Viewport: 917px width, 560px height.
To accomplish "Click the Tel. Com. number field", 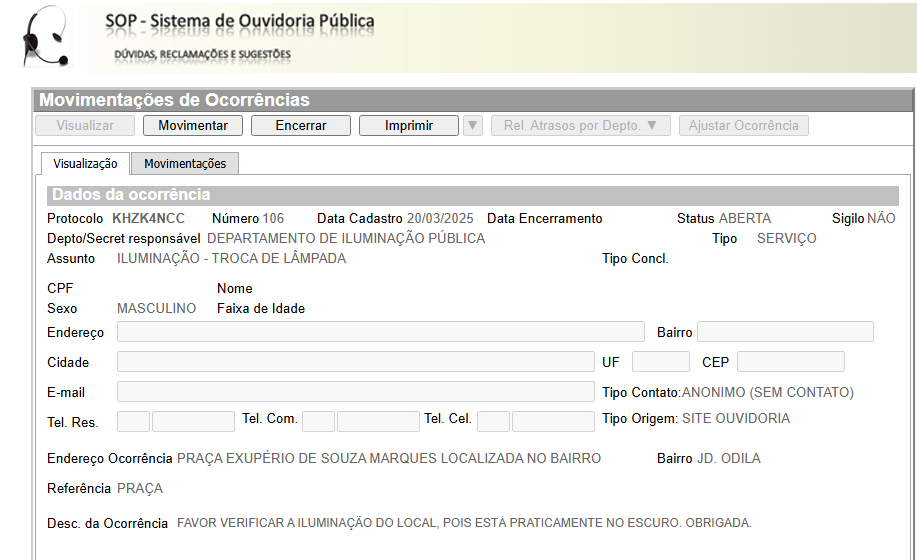I will coord(378,421).
